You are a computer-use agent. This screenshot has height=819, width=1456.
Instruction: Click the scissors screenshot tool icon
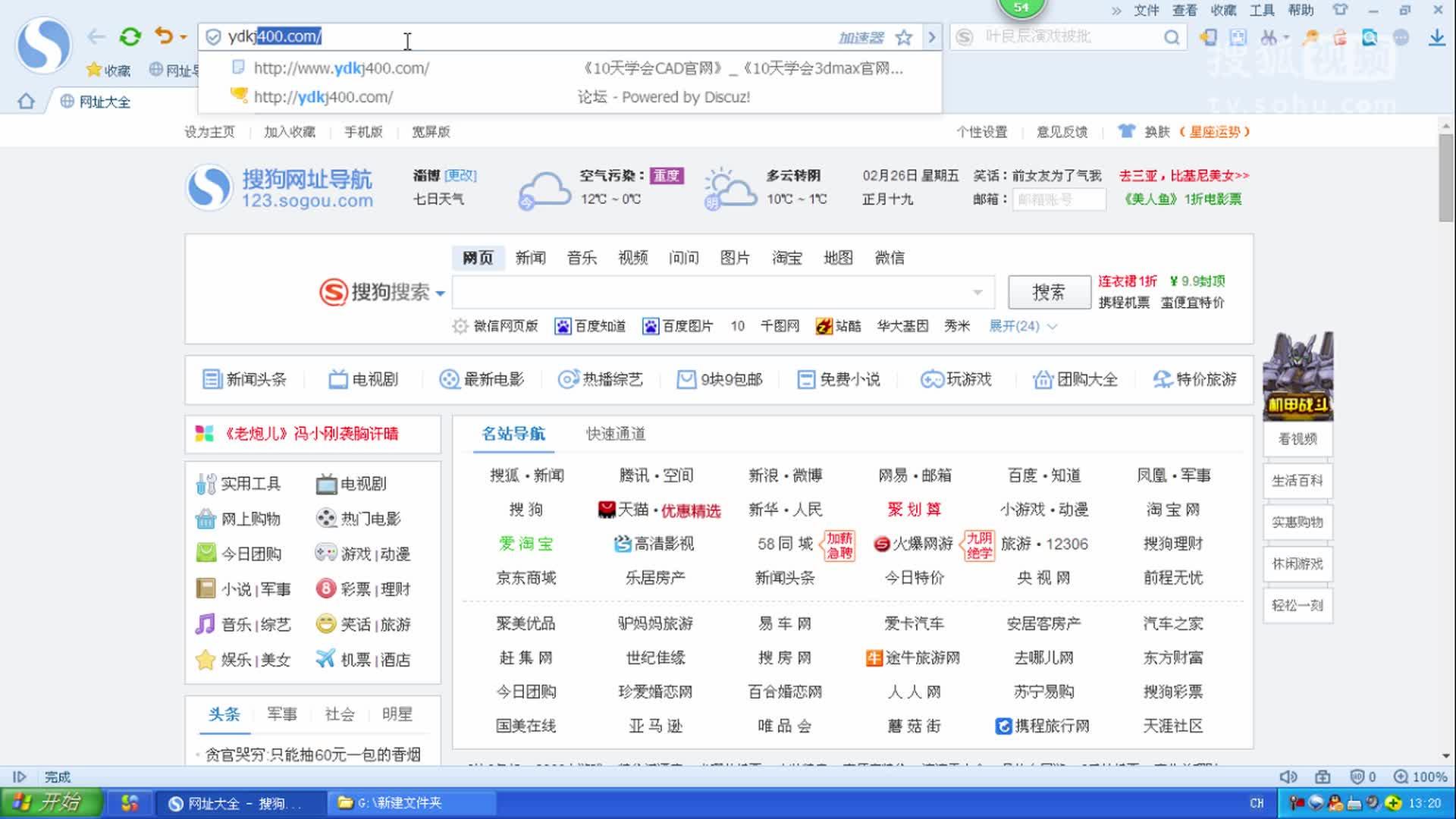tap(1269, 37)
